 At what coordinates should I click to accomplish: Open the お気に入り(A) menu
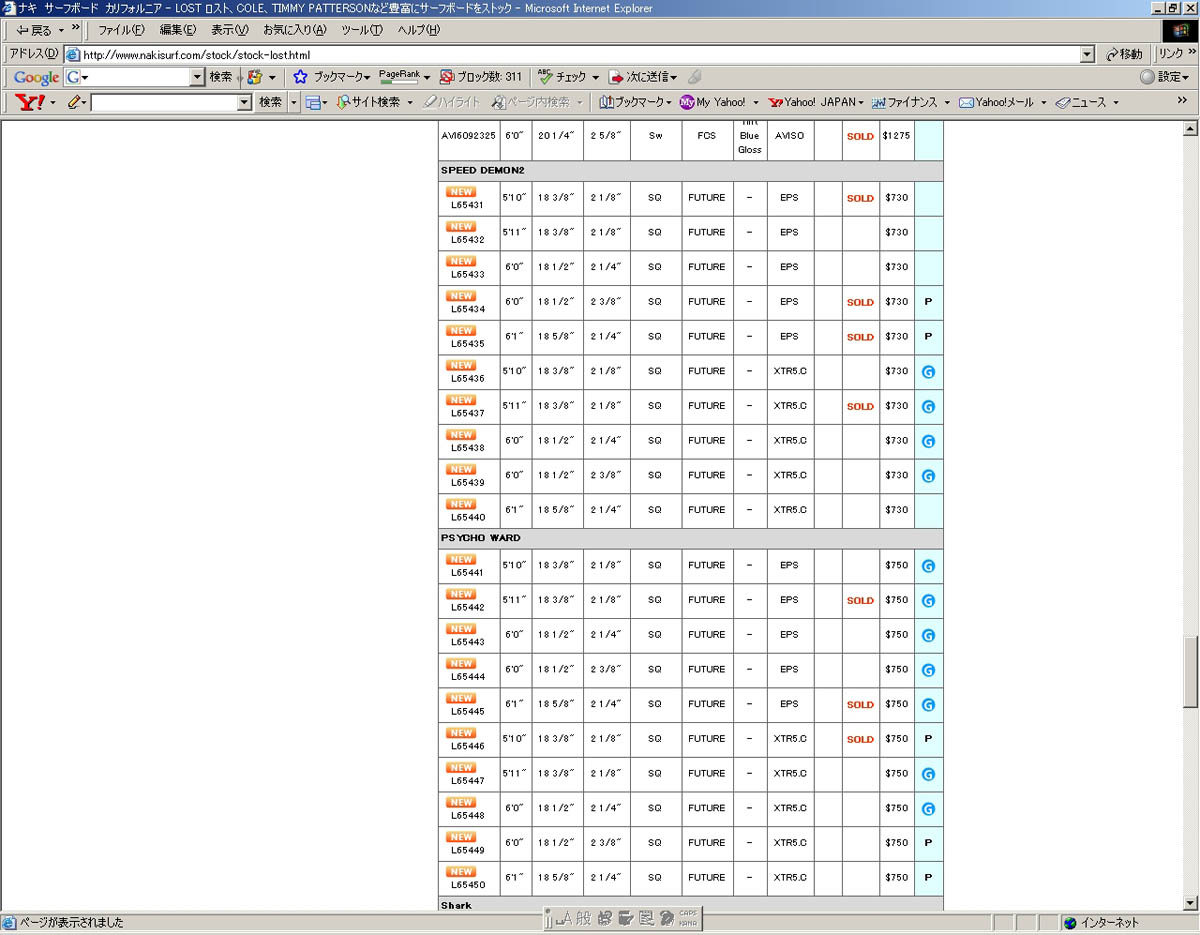click(294, 30)
